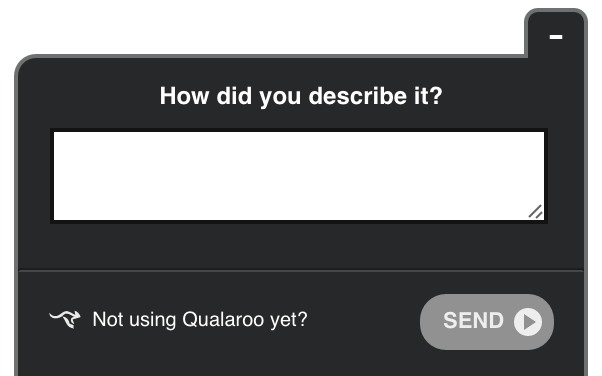Image resolution: width=602 pixels, height=376 pixels.
Task: Collapse the survey with the minus icon
Action: click(556, 37)
